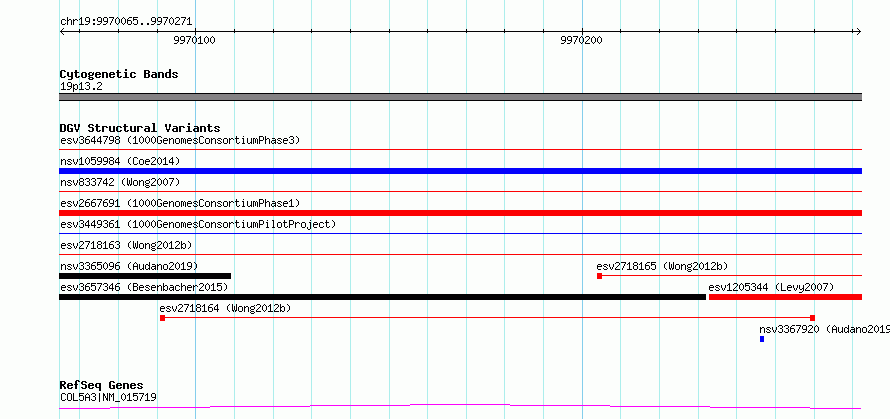
Task: Click the red esv1205344 variant bar
Action: [786, 297]
